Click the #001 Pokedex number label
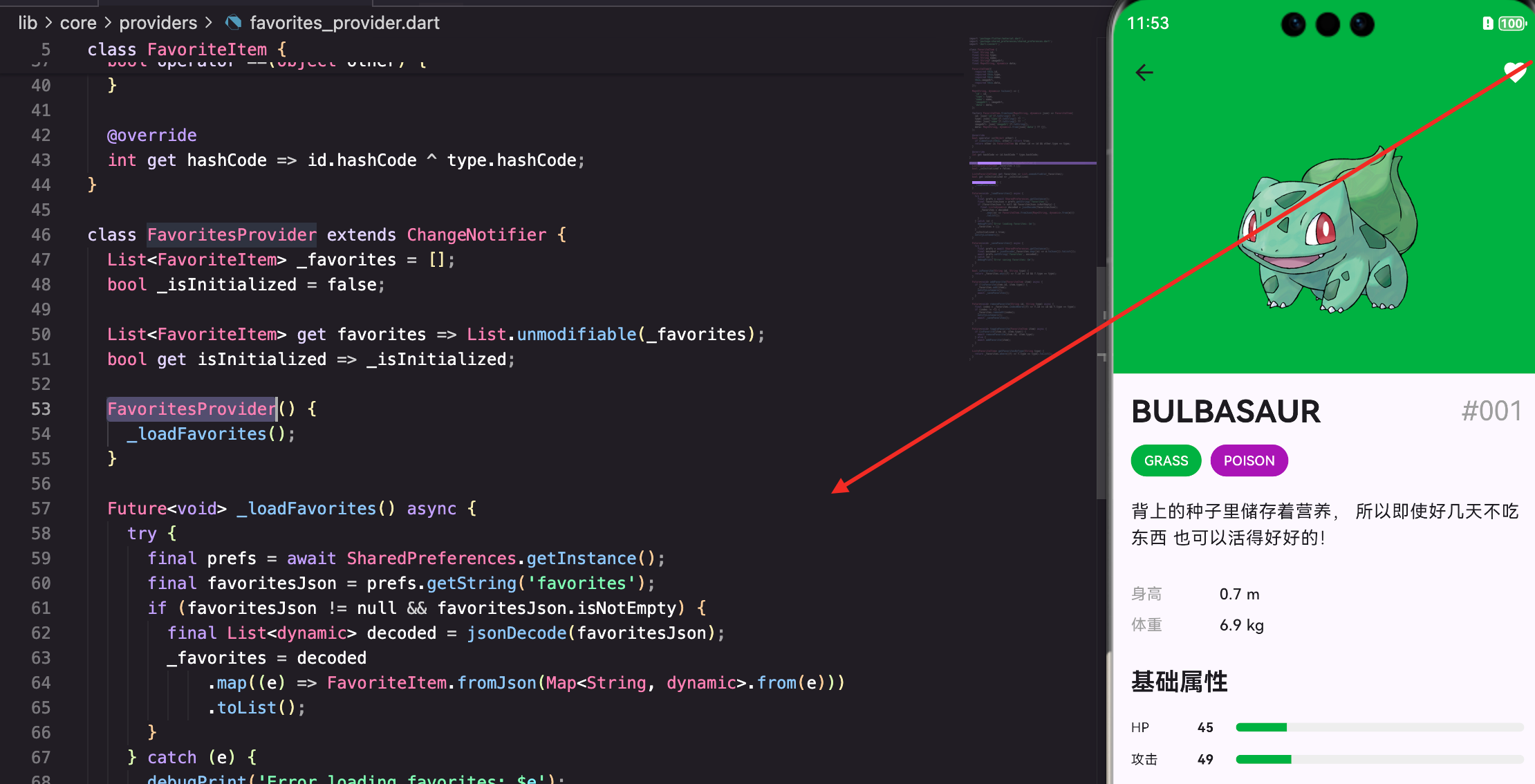The width and height of the screenshot is (1535, 784). tap(1491, 411)
